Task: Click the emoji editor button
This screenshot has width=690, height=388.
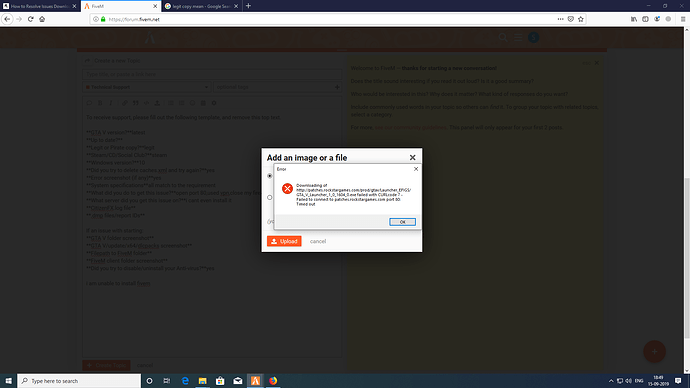Action: 192,103
